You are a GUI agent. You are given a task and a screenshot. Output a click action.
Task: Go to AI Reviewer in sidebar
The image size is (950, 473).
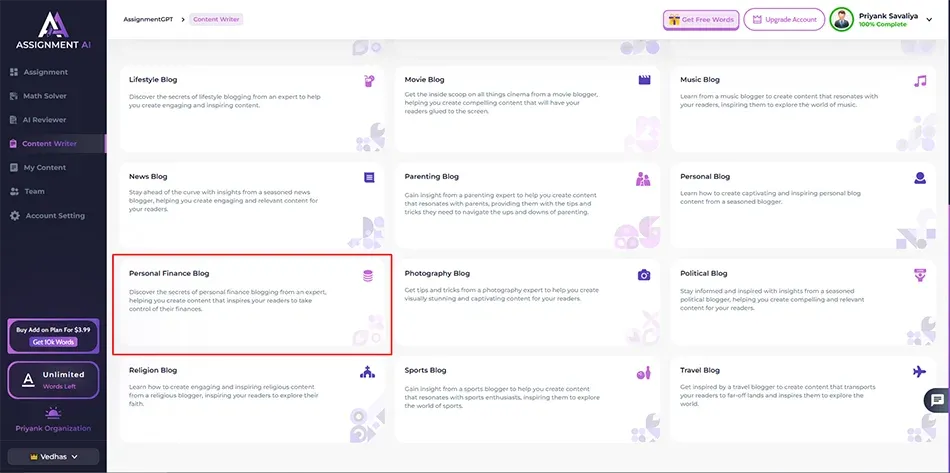coord(44,120)
